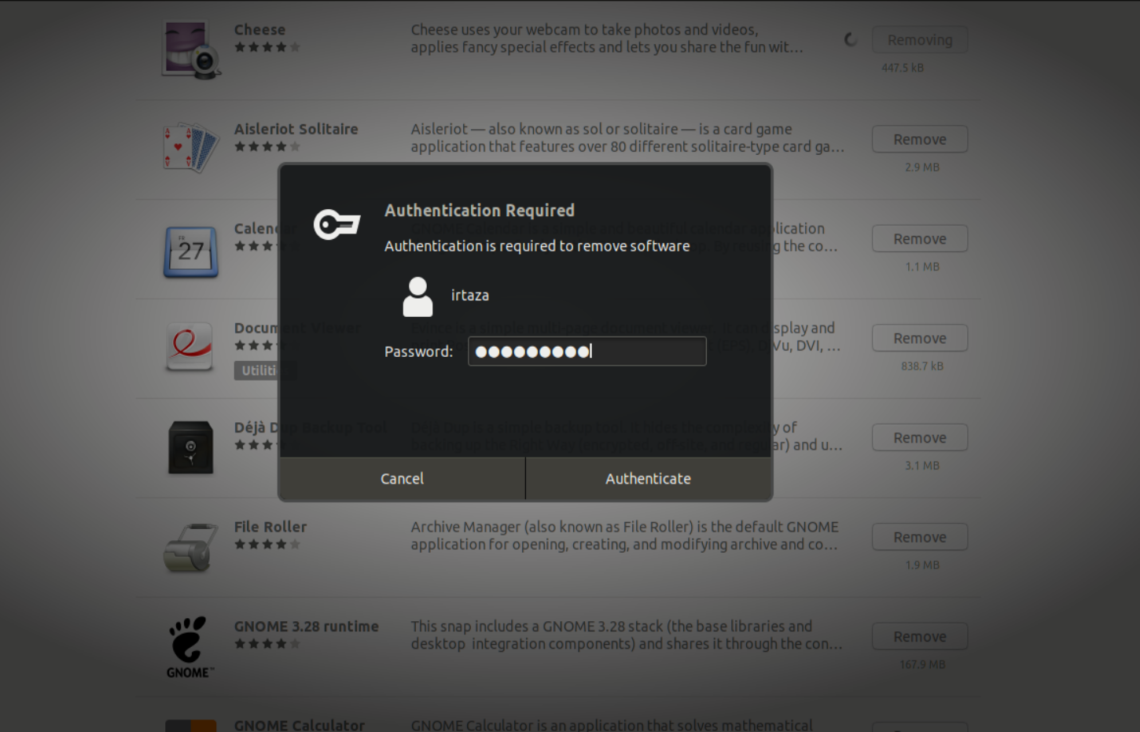Click the Utilities tag under Document Viewer
Viewport: 1140px width, 732px height.
(x=265, y=370)
